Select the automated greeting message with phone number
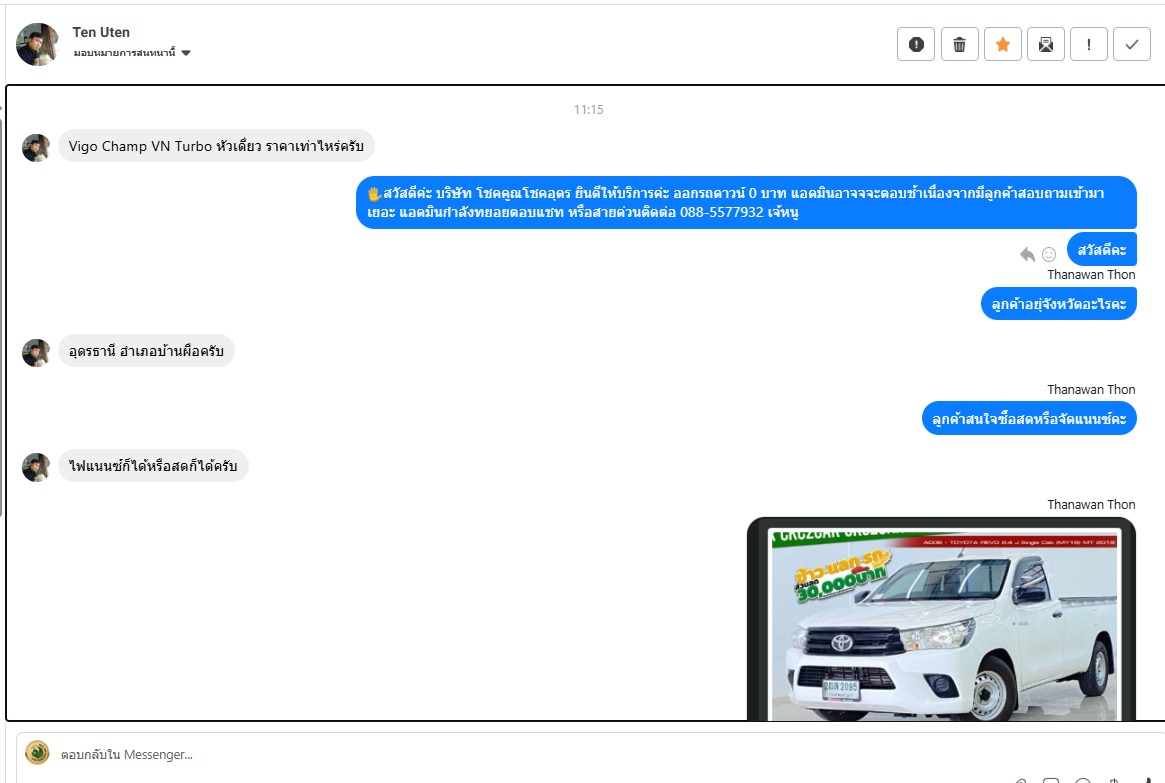 746,202
